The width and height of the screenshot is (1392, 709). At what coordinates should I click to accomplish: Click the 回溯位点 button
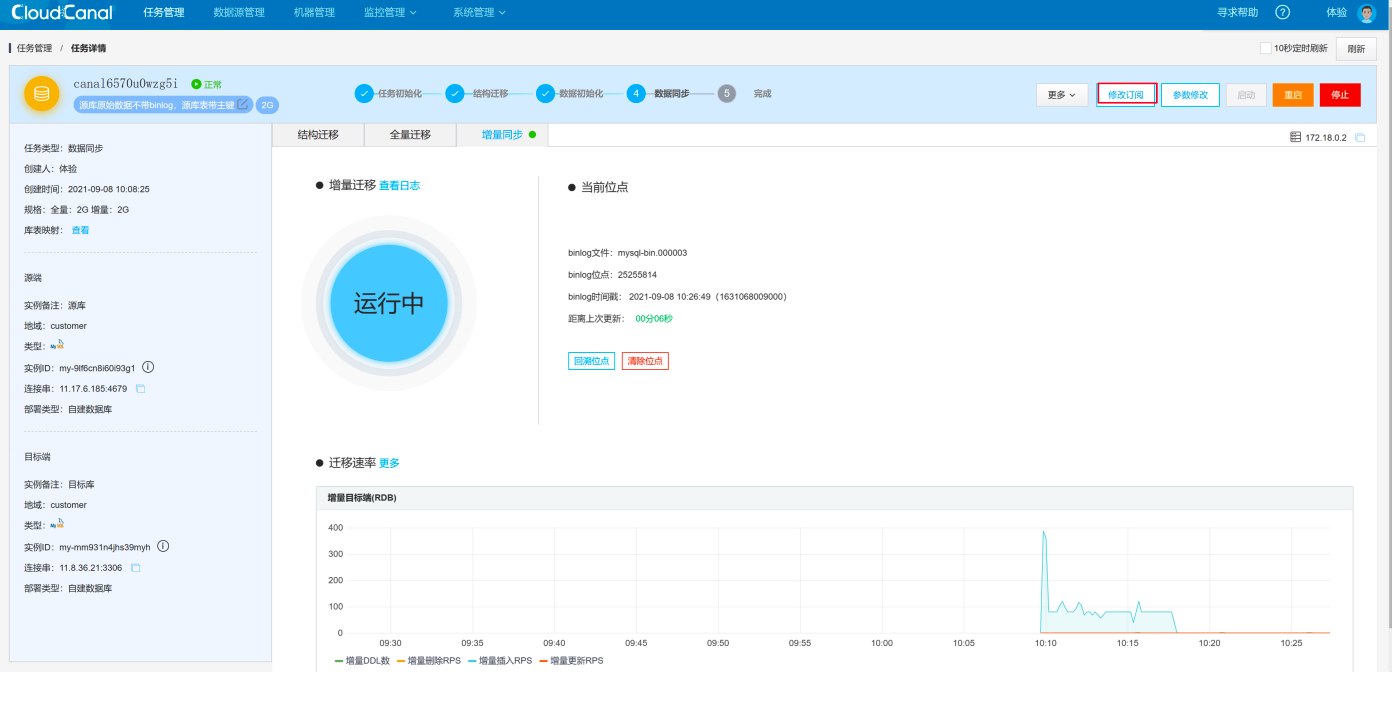coord(591,361)
